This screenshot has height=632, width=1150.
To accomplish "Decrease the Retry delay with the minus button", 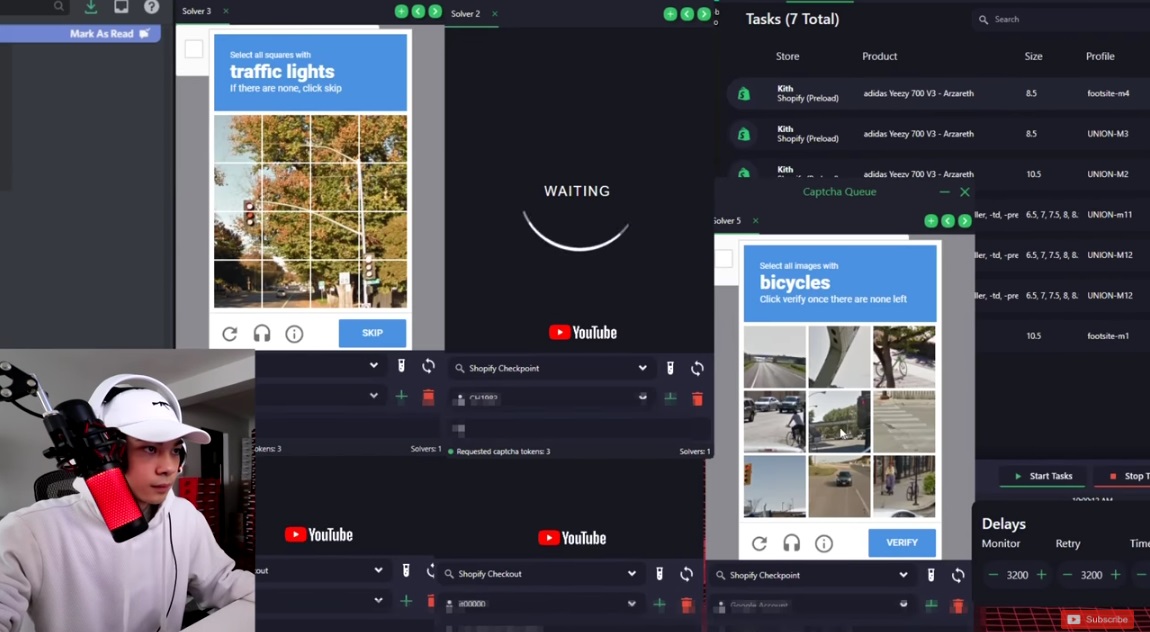I will point(1067,575).
